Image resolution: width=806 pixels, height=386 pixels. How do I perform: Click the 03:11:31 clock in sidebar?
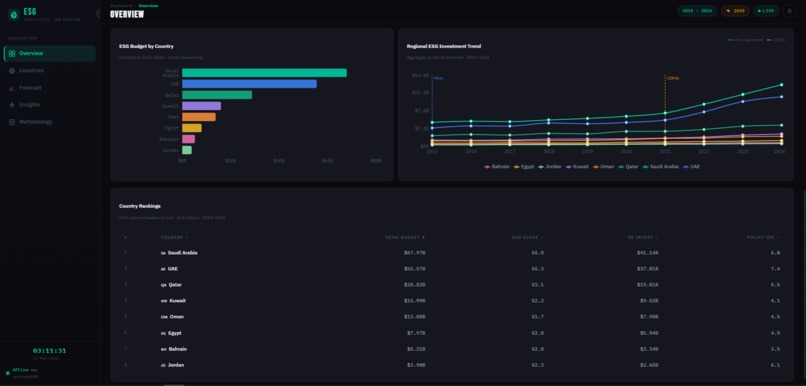click(49, 351)
